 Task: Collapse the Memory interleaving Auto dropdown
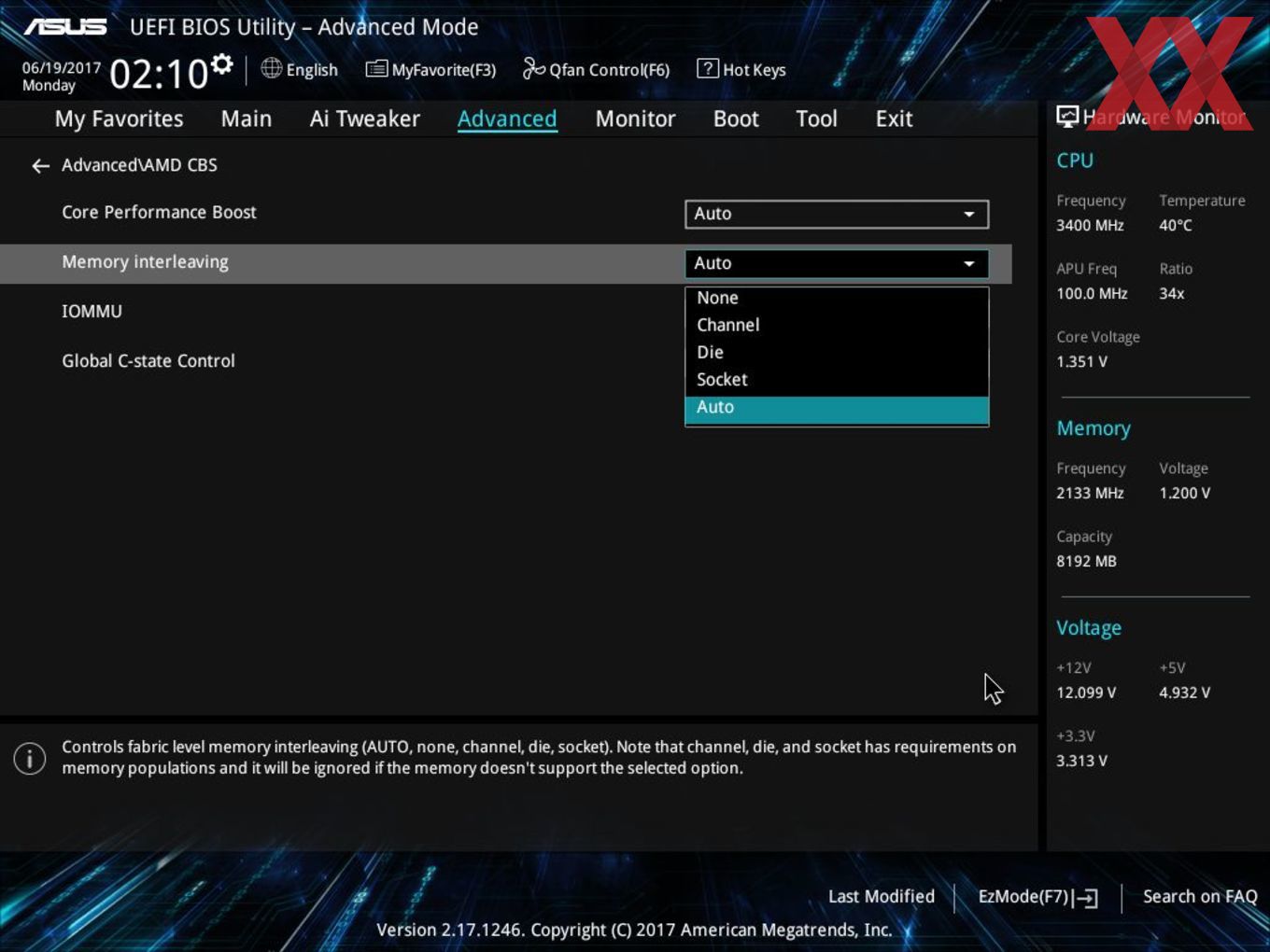click(837, 263)
